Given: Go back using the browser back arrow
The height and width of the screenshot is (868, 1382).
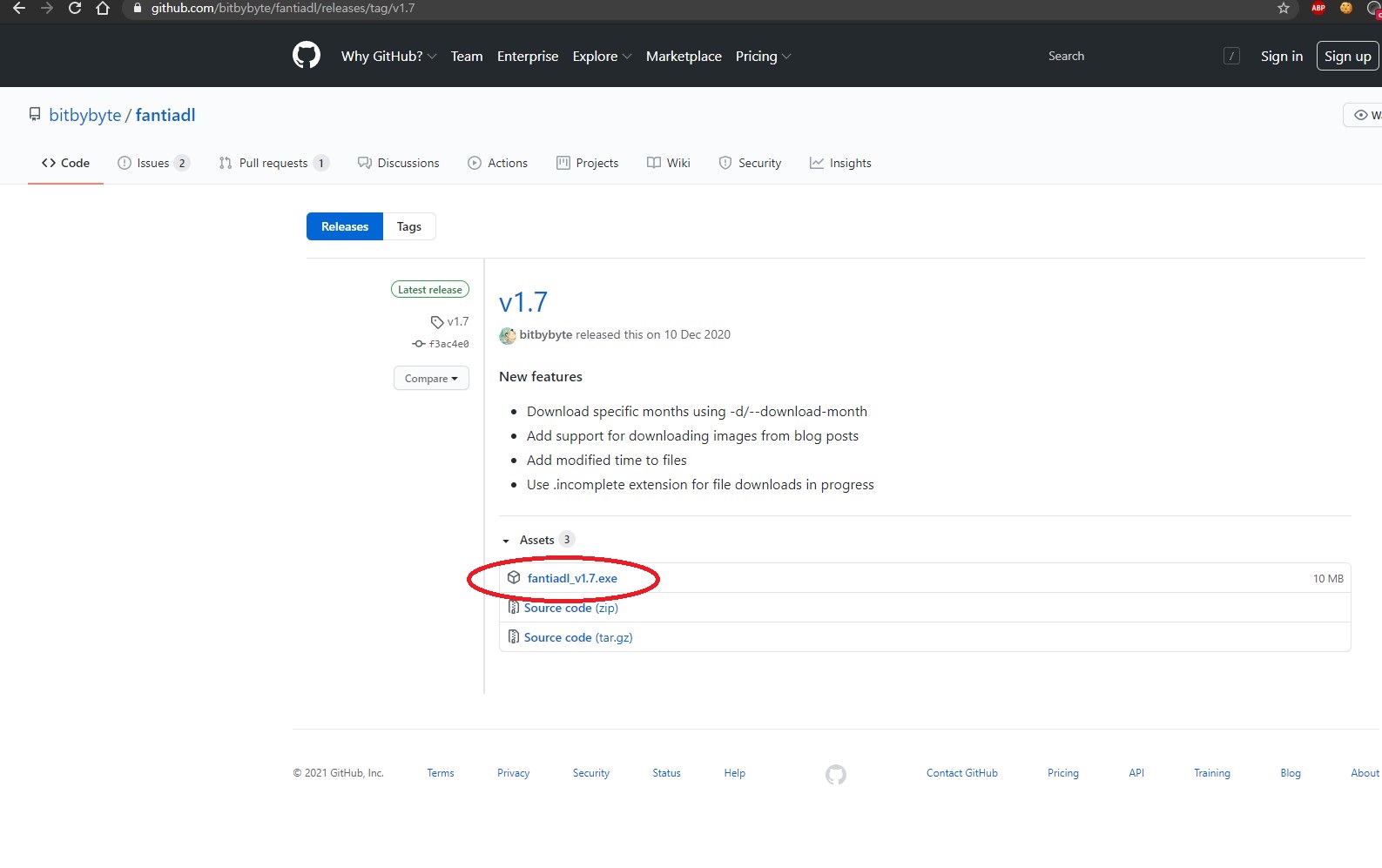Looking at the screenshot, I should click(19, 8).
